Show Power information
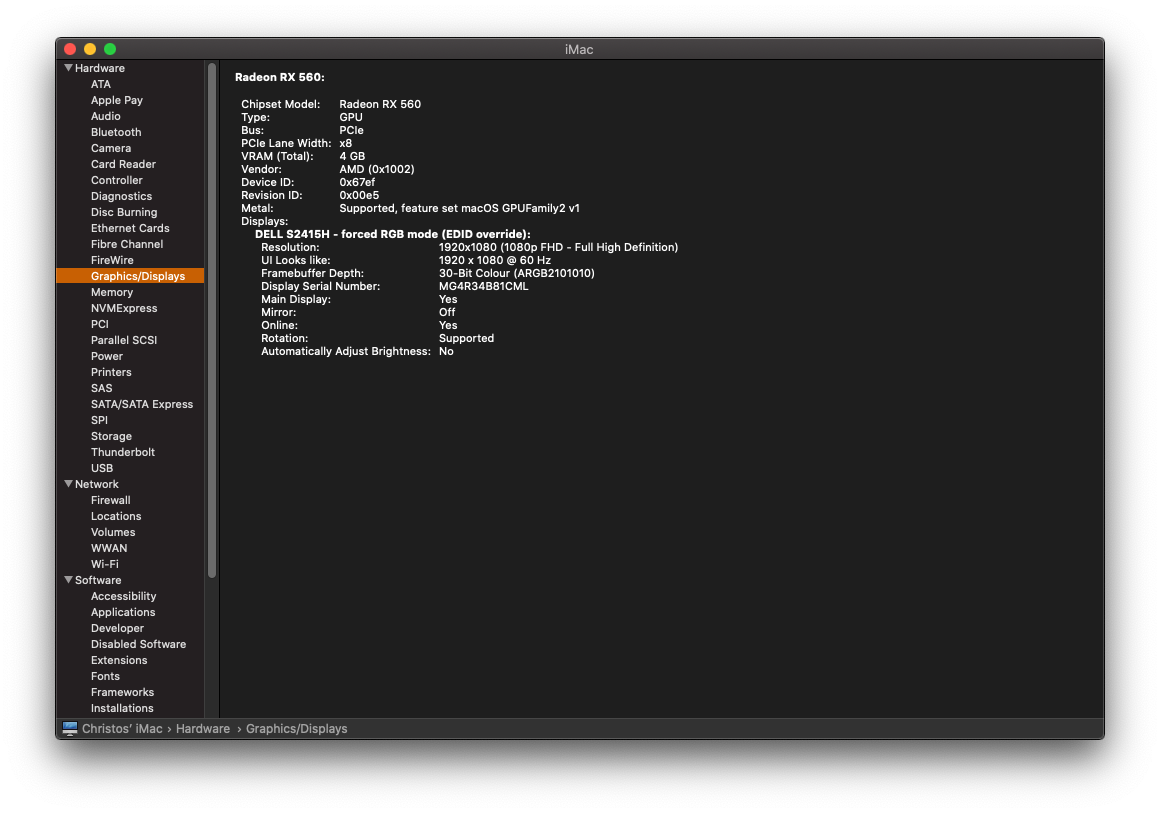The width and height of the screenshot is (1160, 813). pos(107,357)
